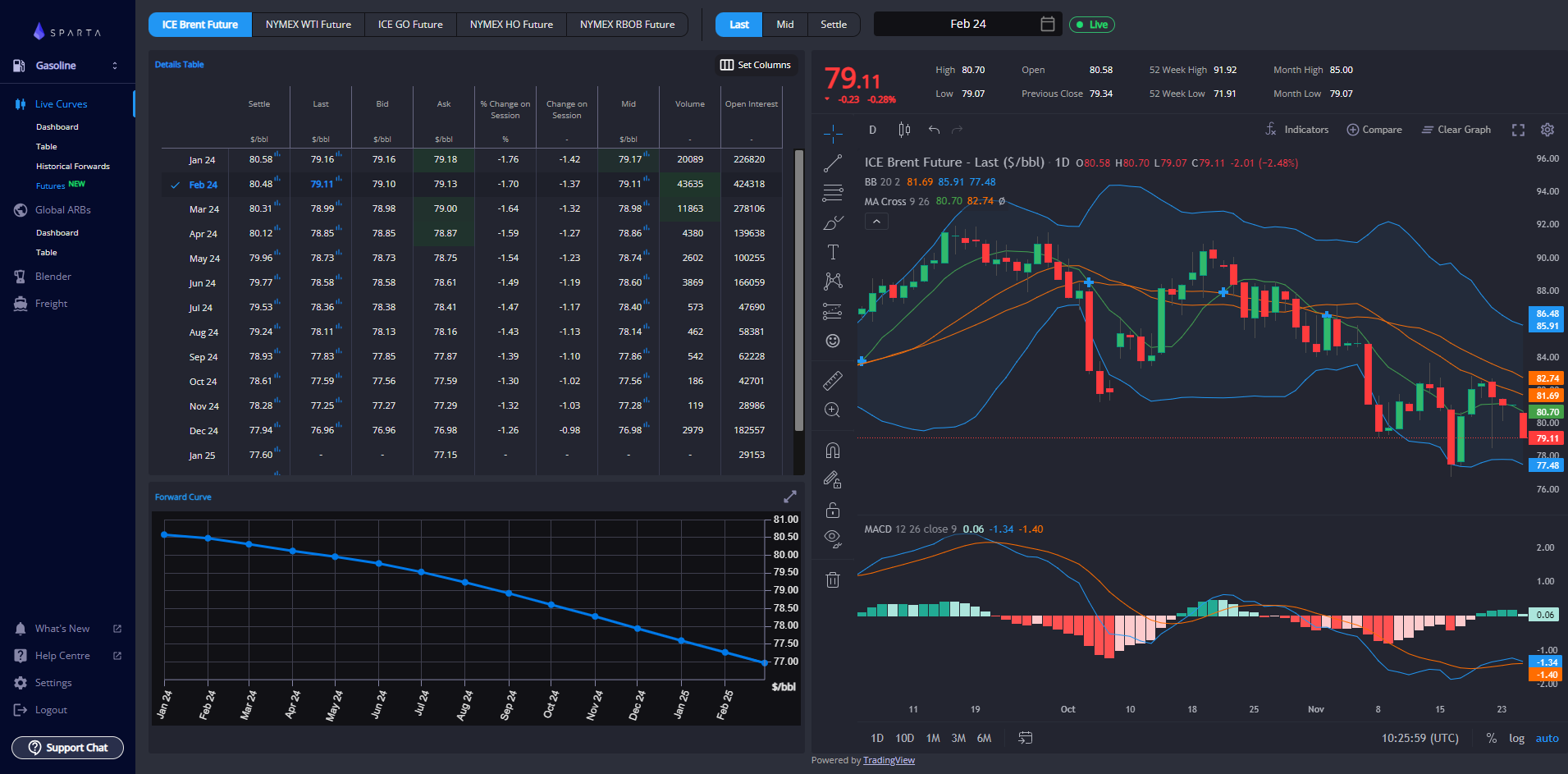Click Clear Graph
The width and height of the screenshot is (1568, 774).
pyautogui.click(x=1456, y=130)
